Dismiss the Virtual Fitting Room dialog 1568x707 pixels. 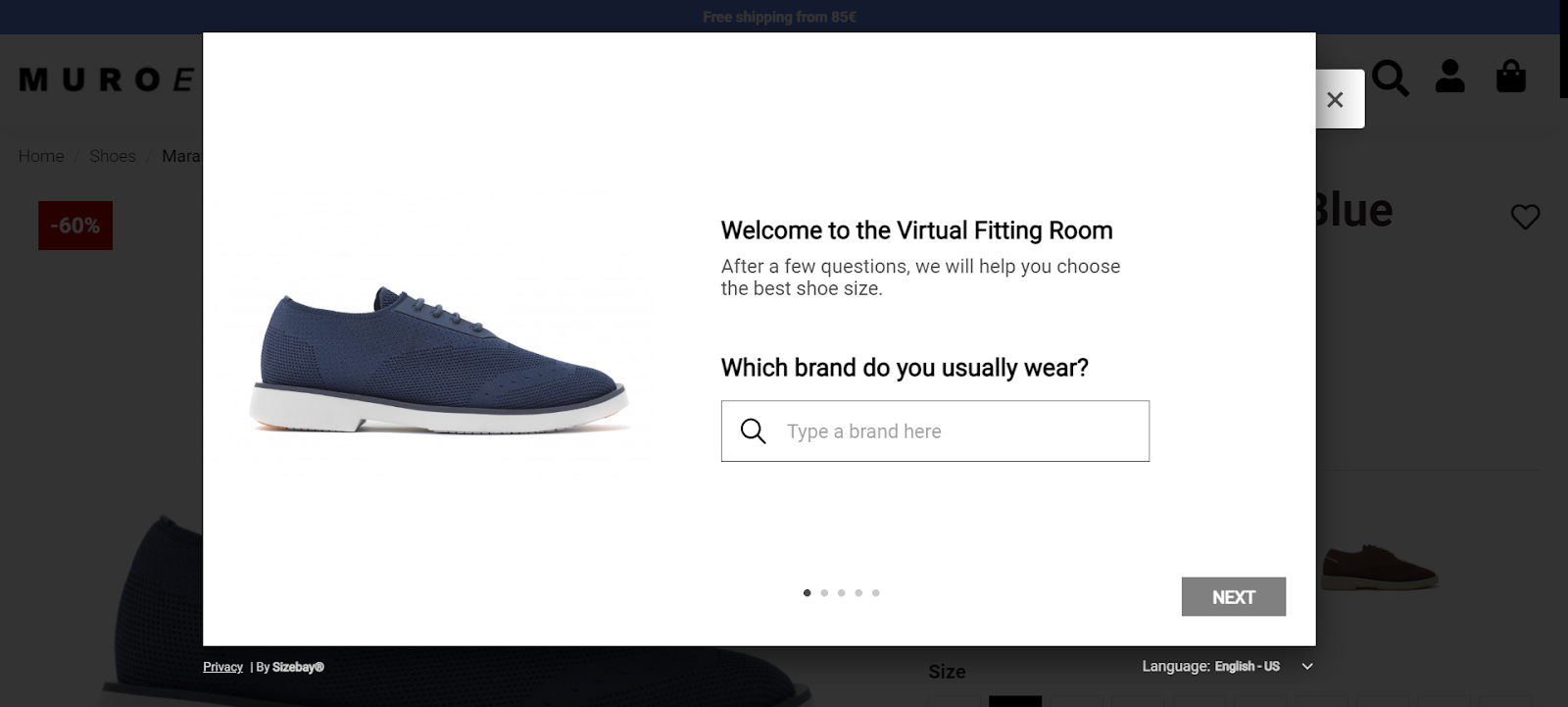click(x=1335, y=99)
